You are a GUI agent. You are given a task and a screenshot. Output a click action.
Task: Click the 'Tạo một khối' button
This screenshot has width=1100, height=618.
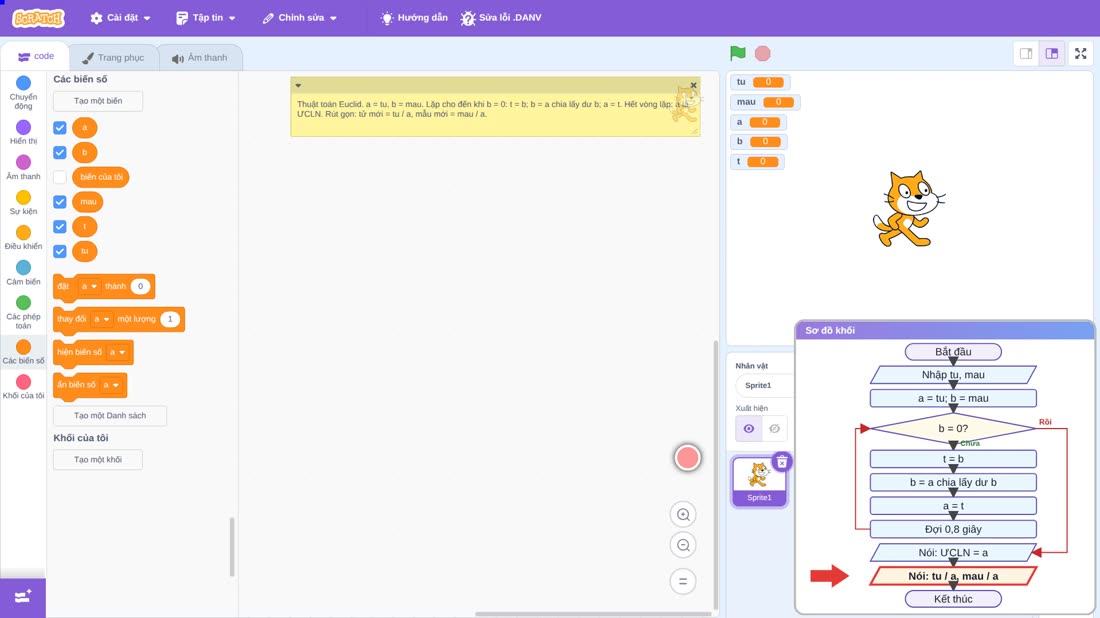tap(98, 459)
